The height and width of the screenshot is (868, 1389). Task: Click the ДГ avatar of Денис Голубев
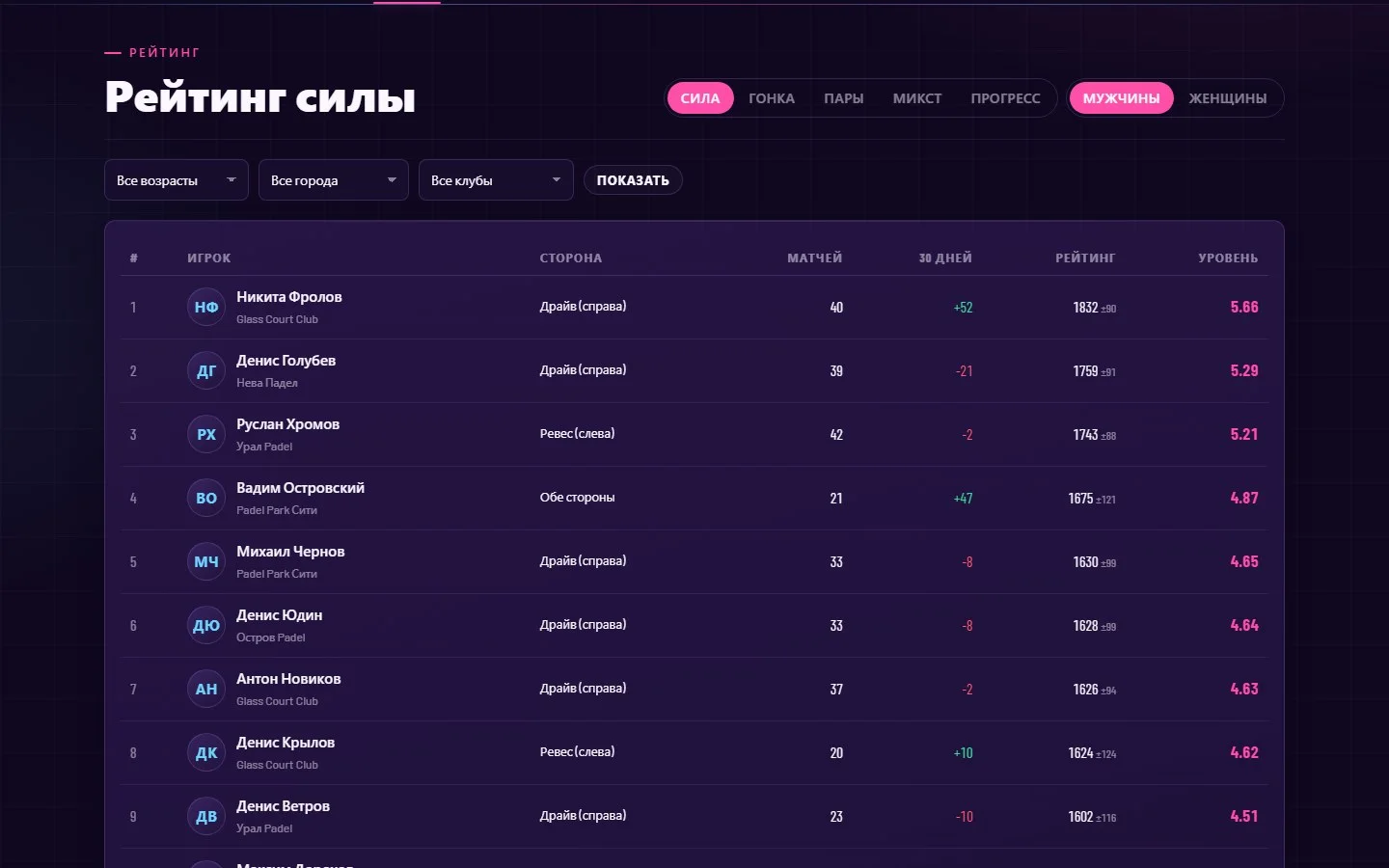point(206,370)
